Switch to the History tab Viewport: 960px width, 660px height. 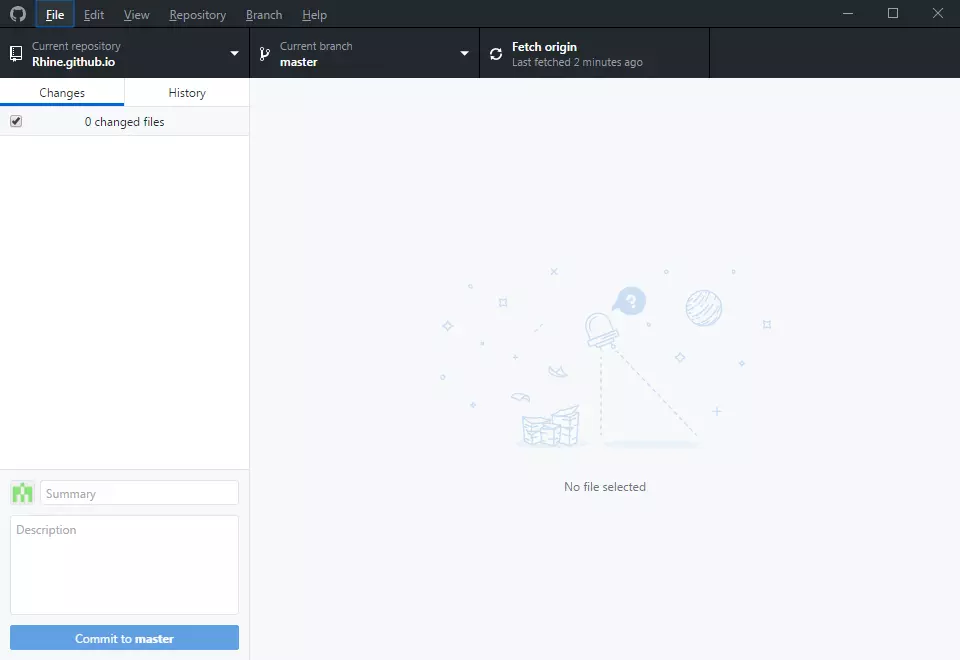pos(187,93)
